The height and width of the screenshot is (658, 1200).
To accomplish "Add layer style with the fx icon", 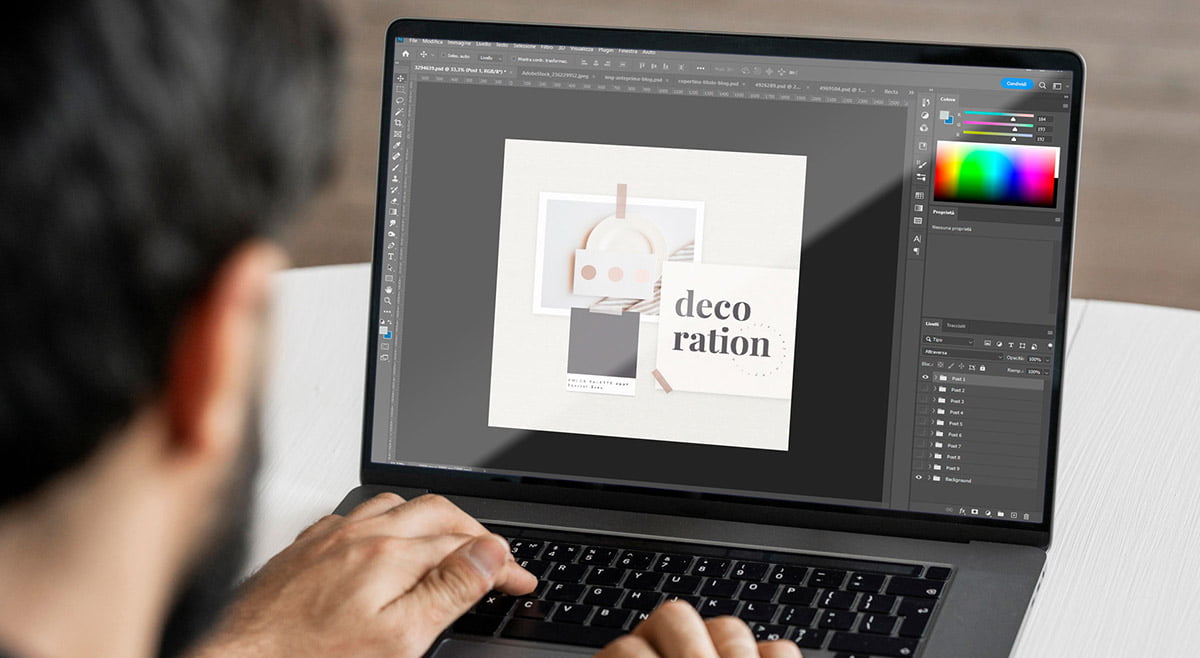I will pos(962,510).
